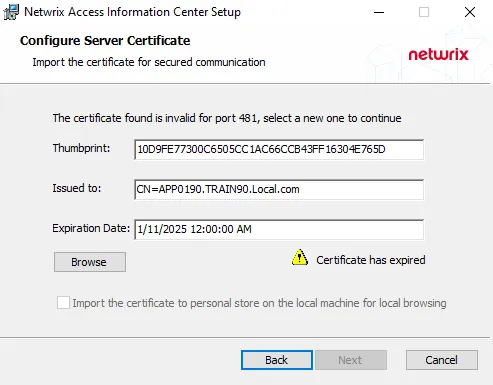Select the Issued to field
The width and height of the screenshot is (493, 385).
(279, 189)
